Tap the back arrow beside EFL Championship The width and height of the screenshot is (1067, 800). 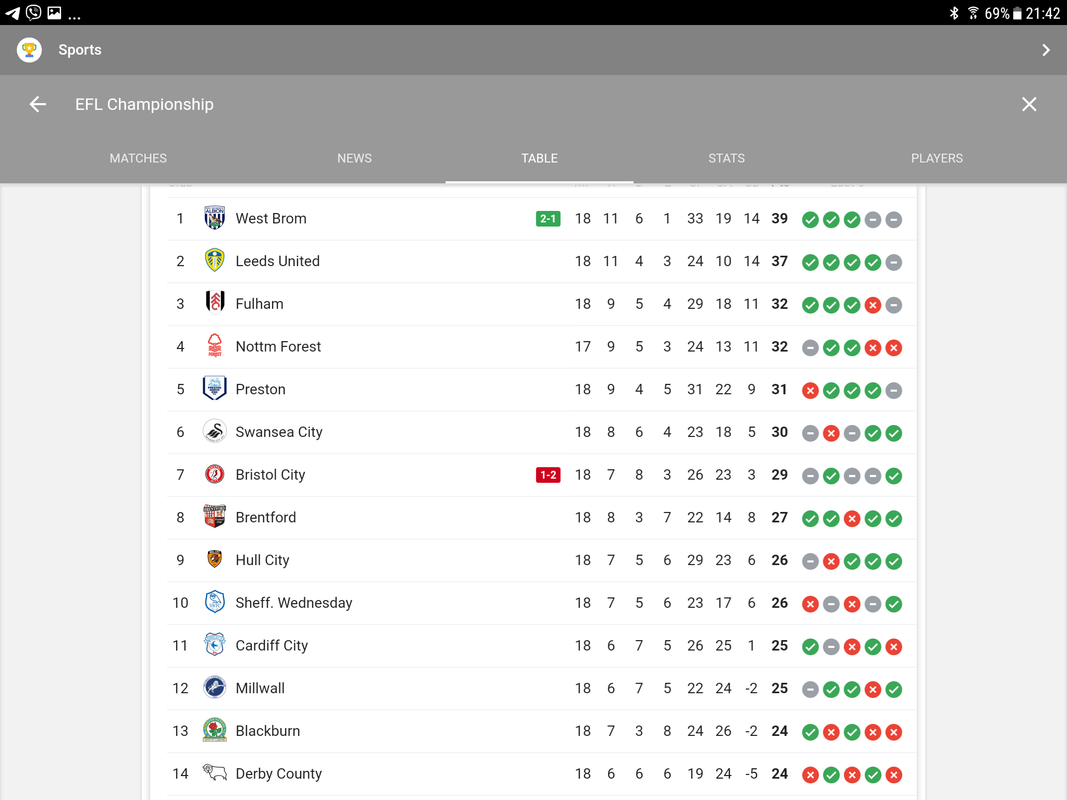click(x=37, y=104)
